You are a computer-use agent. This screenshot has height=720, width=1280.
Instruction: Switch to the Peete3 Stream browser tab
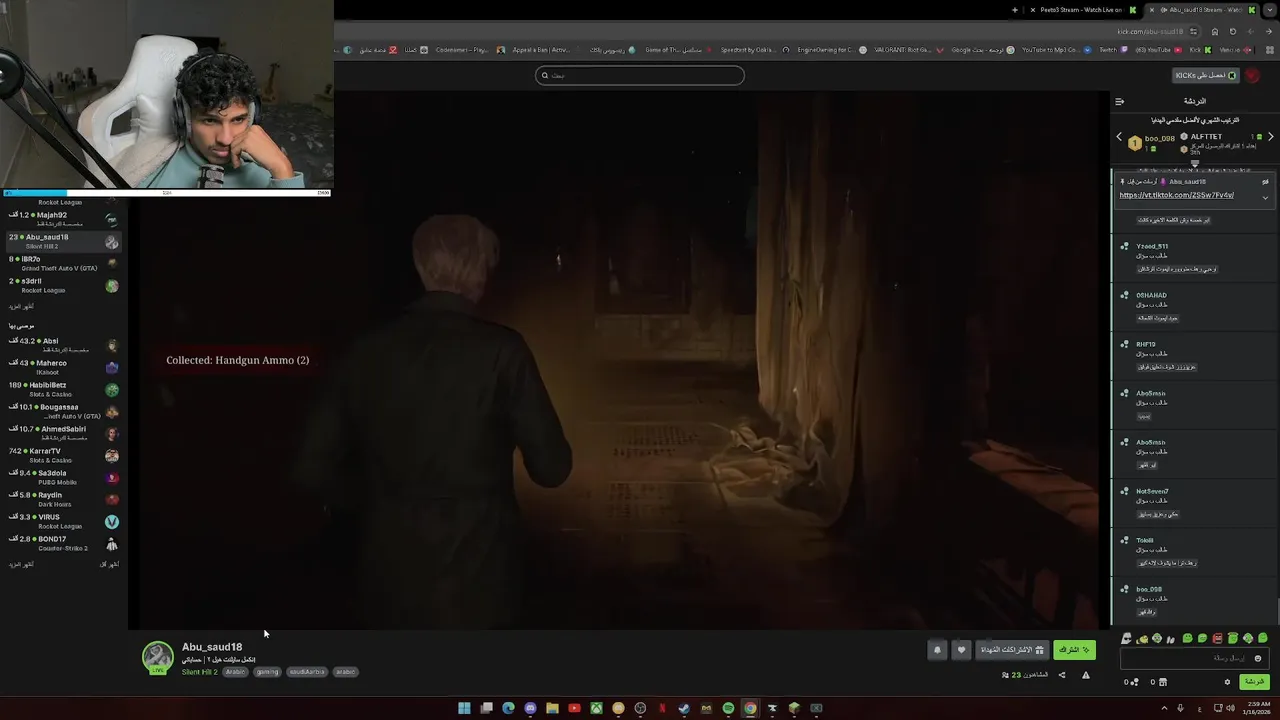point(1083,10)
